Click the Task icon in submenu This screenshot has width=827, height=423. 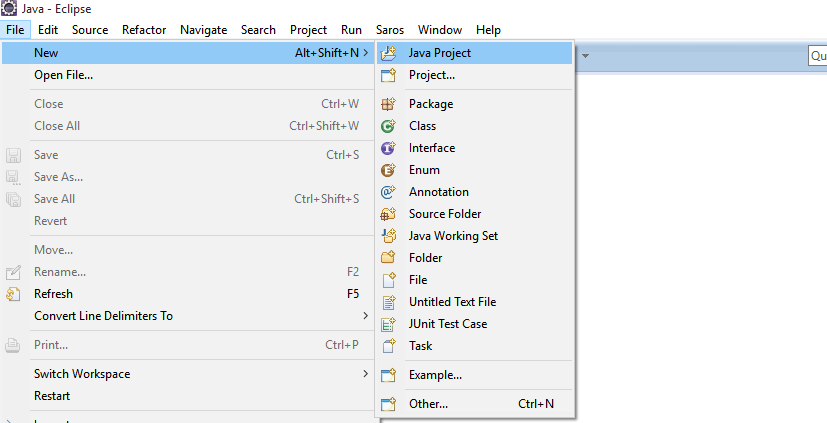tap(388, 346)
